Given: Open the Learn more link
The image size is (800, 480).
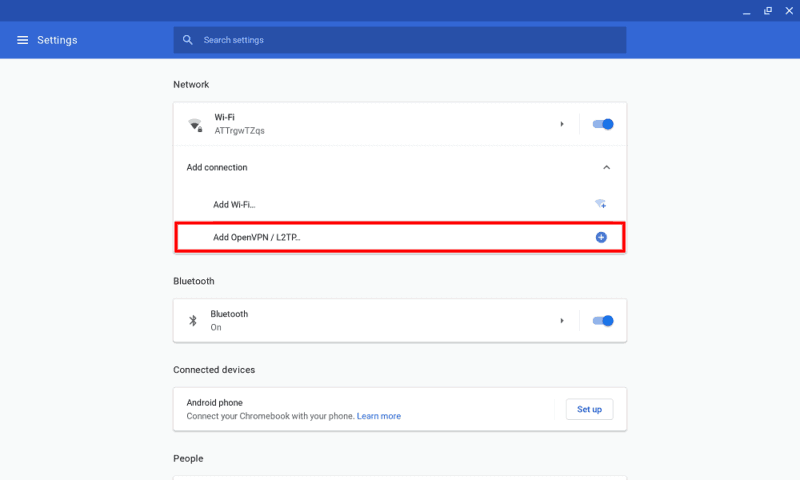Looking at the screenshot, I should point(379,416).
